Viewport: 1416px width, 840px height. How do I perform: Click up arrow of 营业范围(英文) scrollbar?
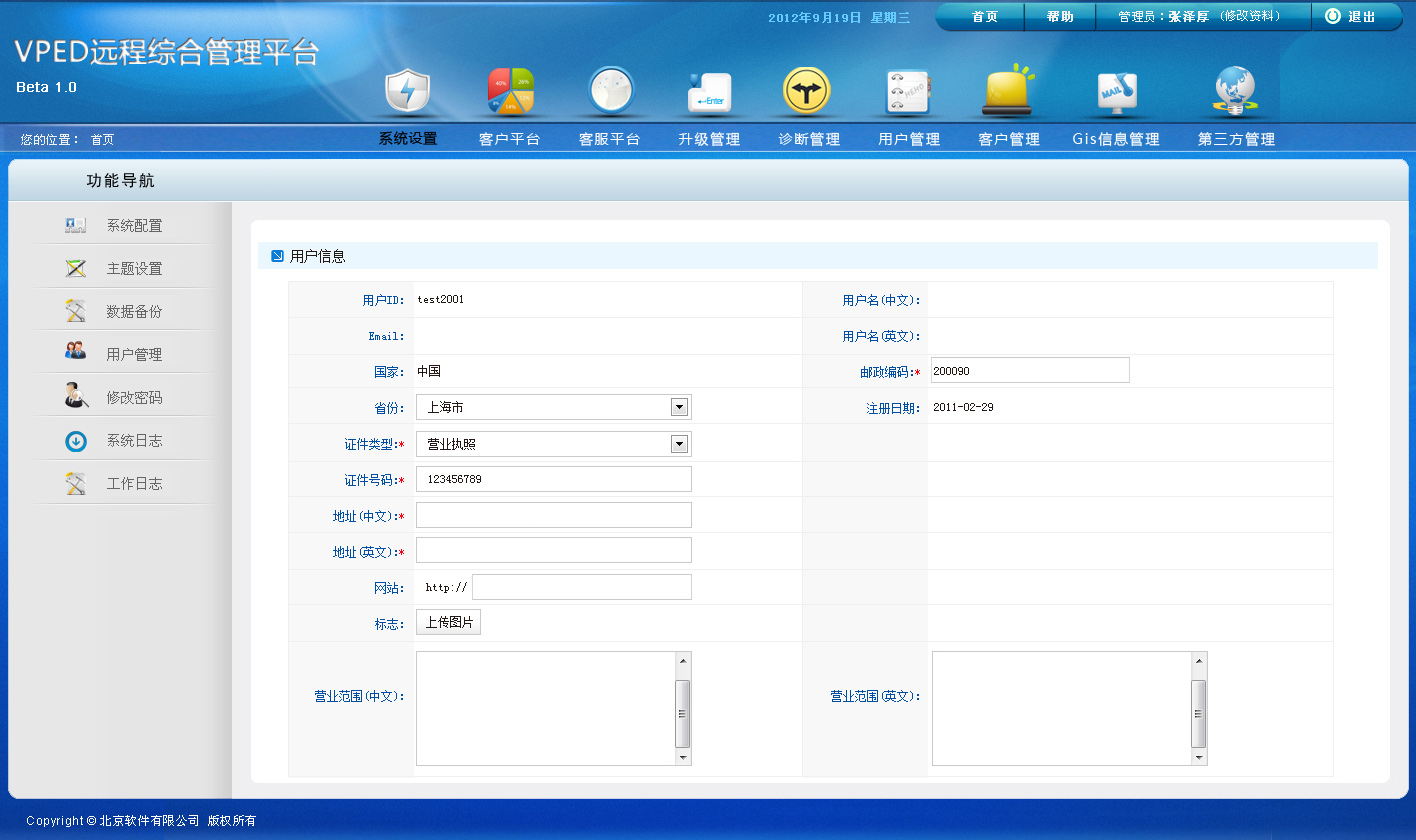pos(1199,660)
